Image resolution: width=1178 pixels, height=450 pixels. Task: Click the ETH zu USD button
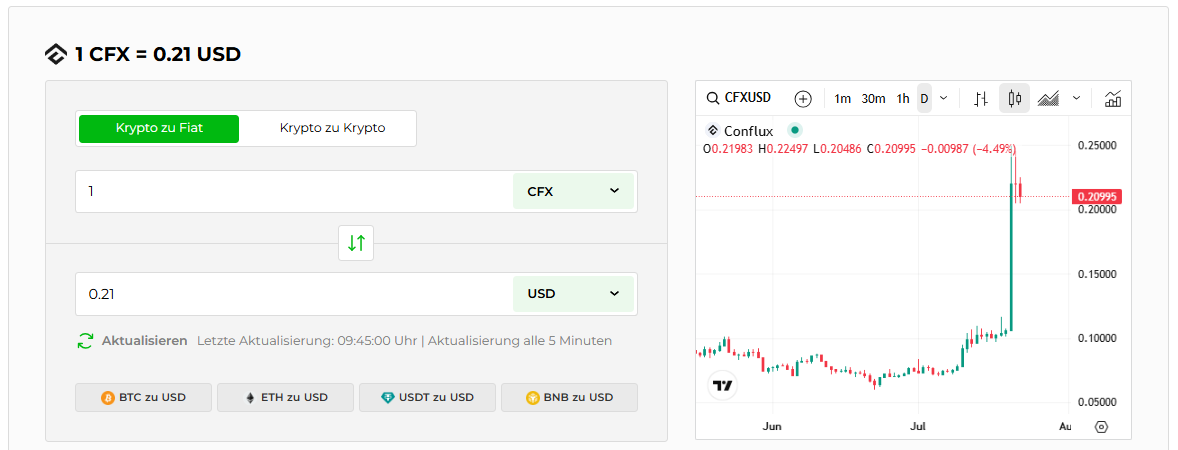click(285, 397)
